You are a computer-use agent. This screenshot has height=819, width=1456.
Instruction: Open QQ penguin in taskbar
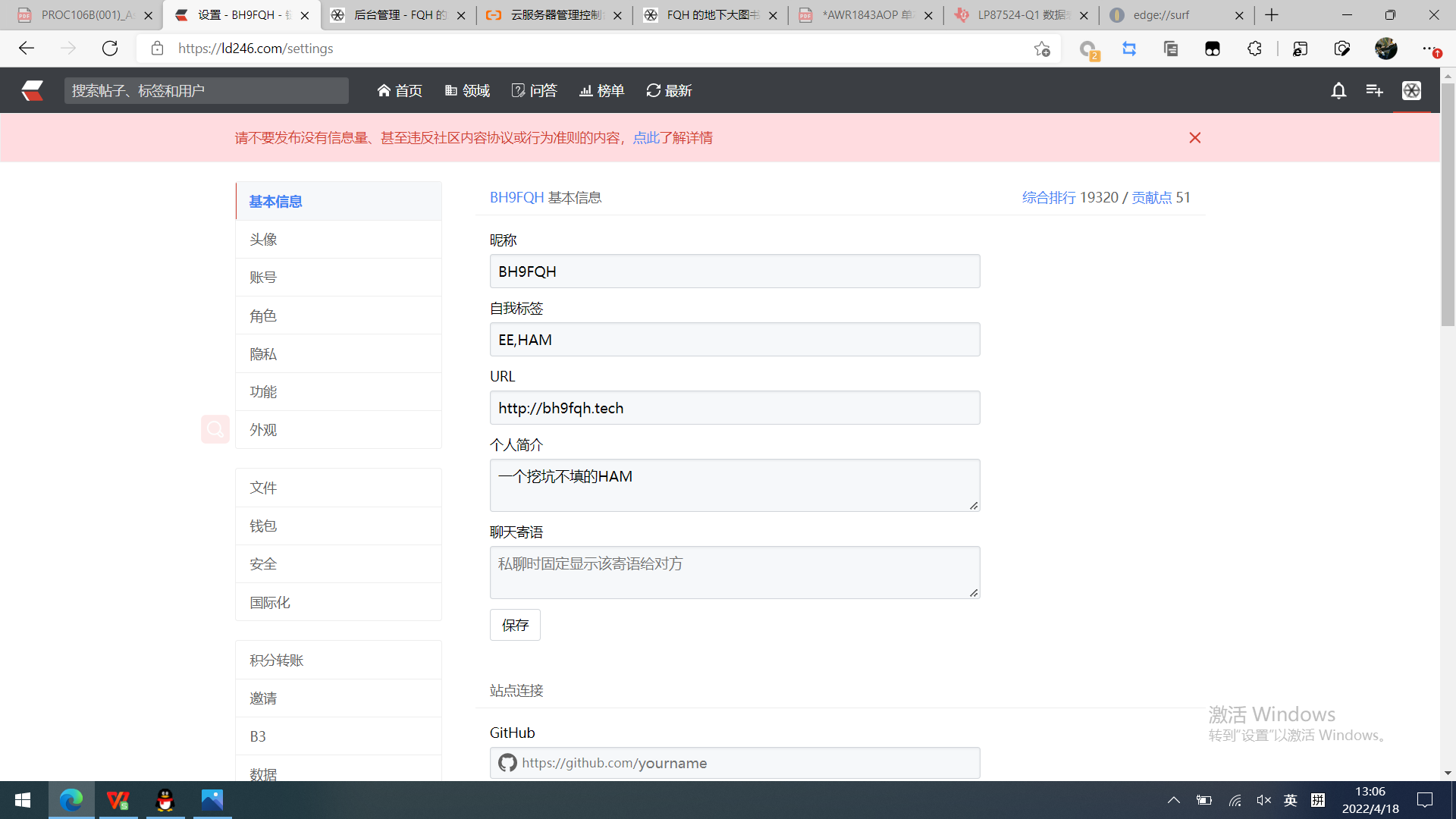(x=165, y=800)
